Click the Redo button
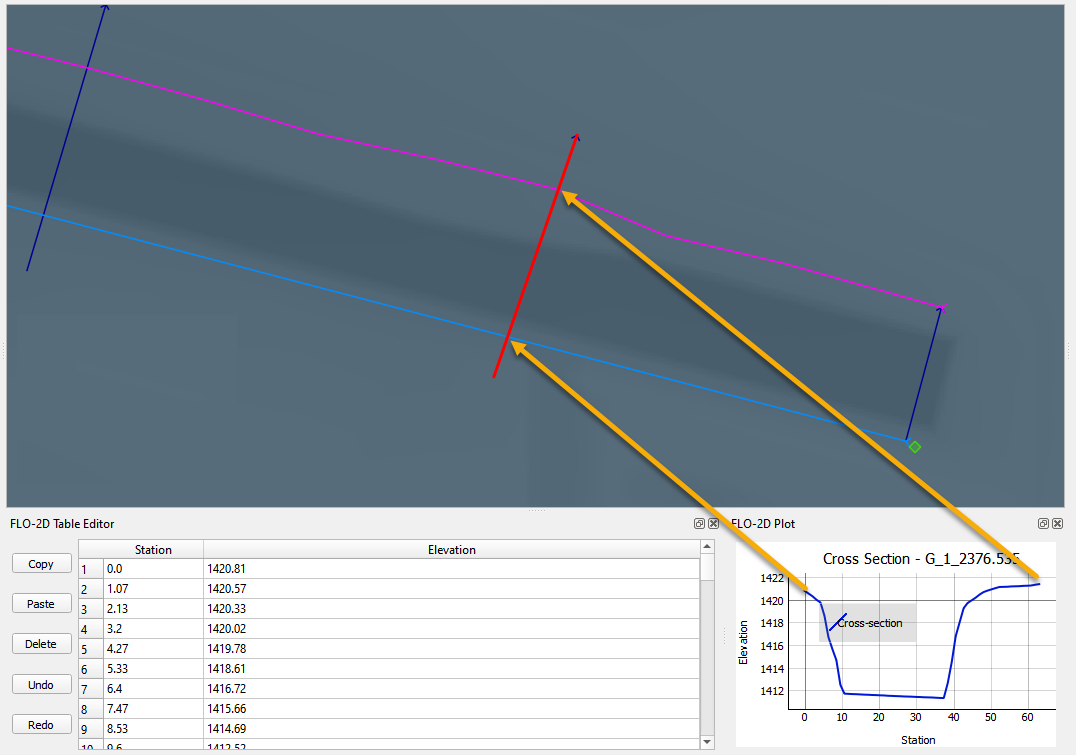Screen dimensions: 1076x755 [41, 725]
